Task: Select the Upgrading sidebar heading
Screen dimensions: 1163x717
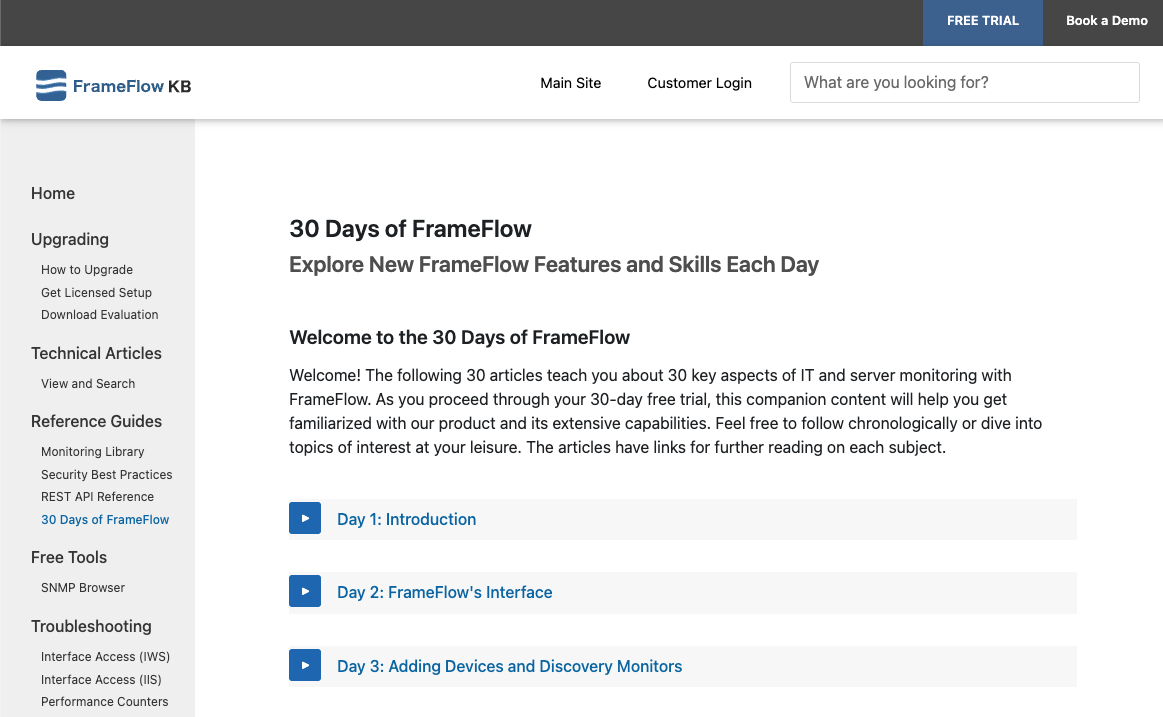Action: [x=70, y=239]
